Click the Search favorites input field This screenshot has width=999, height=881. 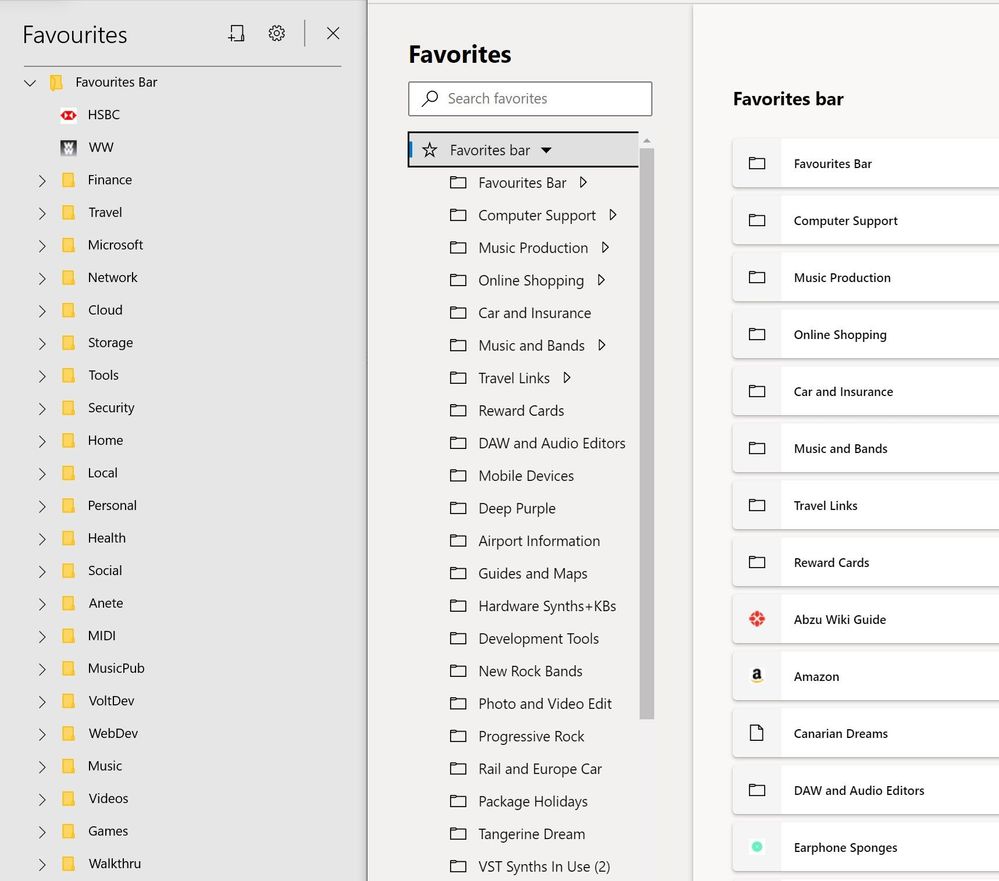pyautogui.click(x=530, y=99)
